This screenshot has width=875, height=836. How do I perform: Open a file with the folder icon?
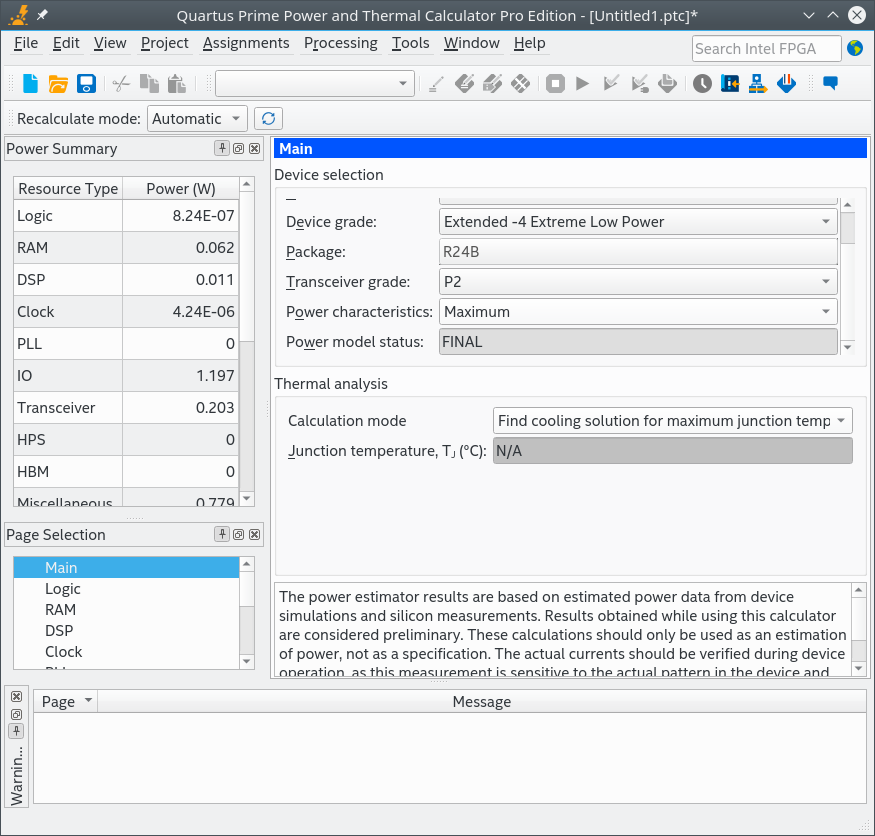coord(58,84)
